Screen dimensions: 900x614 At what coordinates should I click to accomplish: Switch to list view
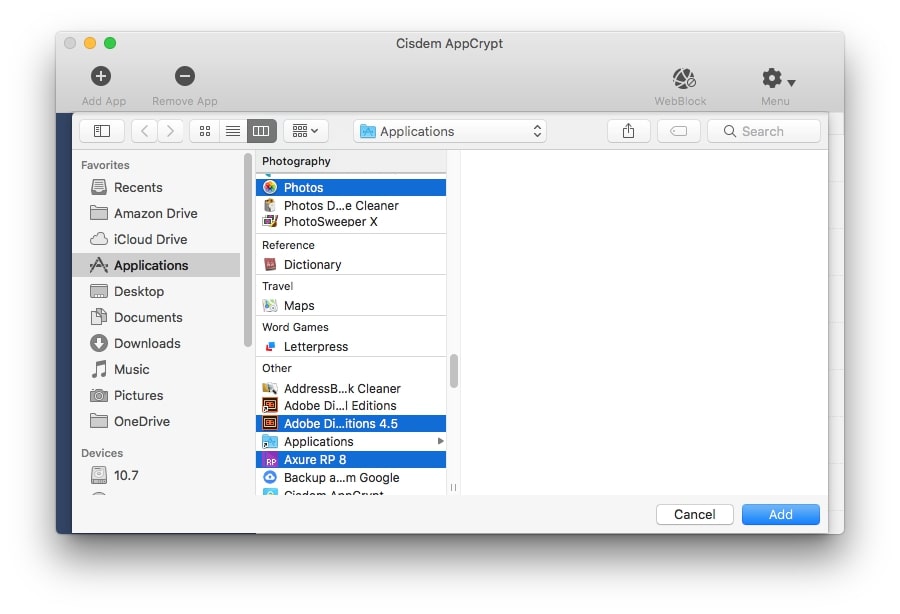coord(233,131)
